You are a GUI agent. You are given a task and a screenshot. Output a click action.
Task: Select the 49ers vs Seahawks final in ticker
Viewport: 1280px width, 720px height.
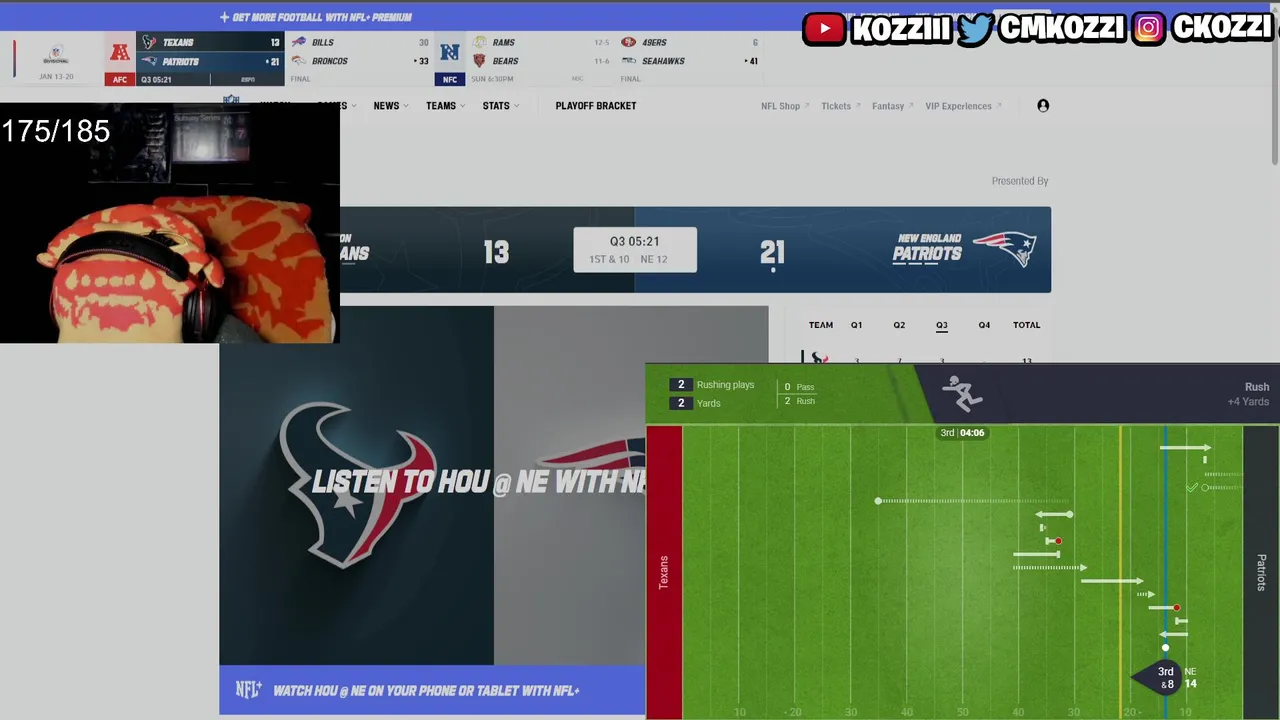click(688, 58)
